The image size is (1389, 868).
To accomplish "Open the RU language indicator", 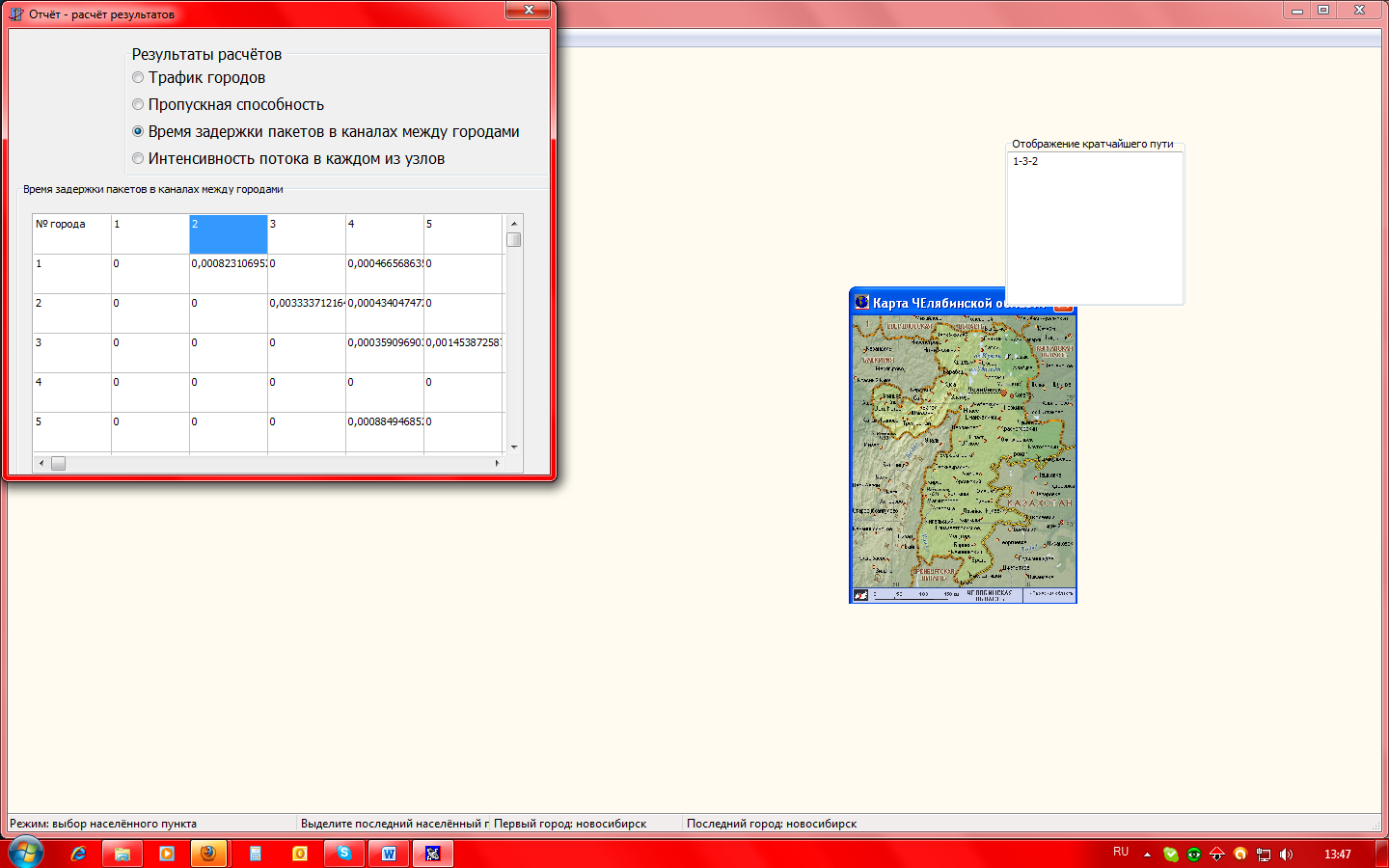I will point(1120,853).
